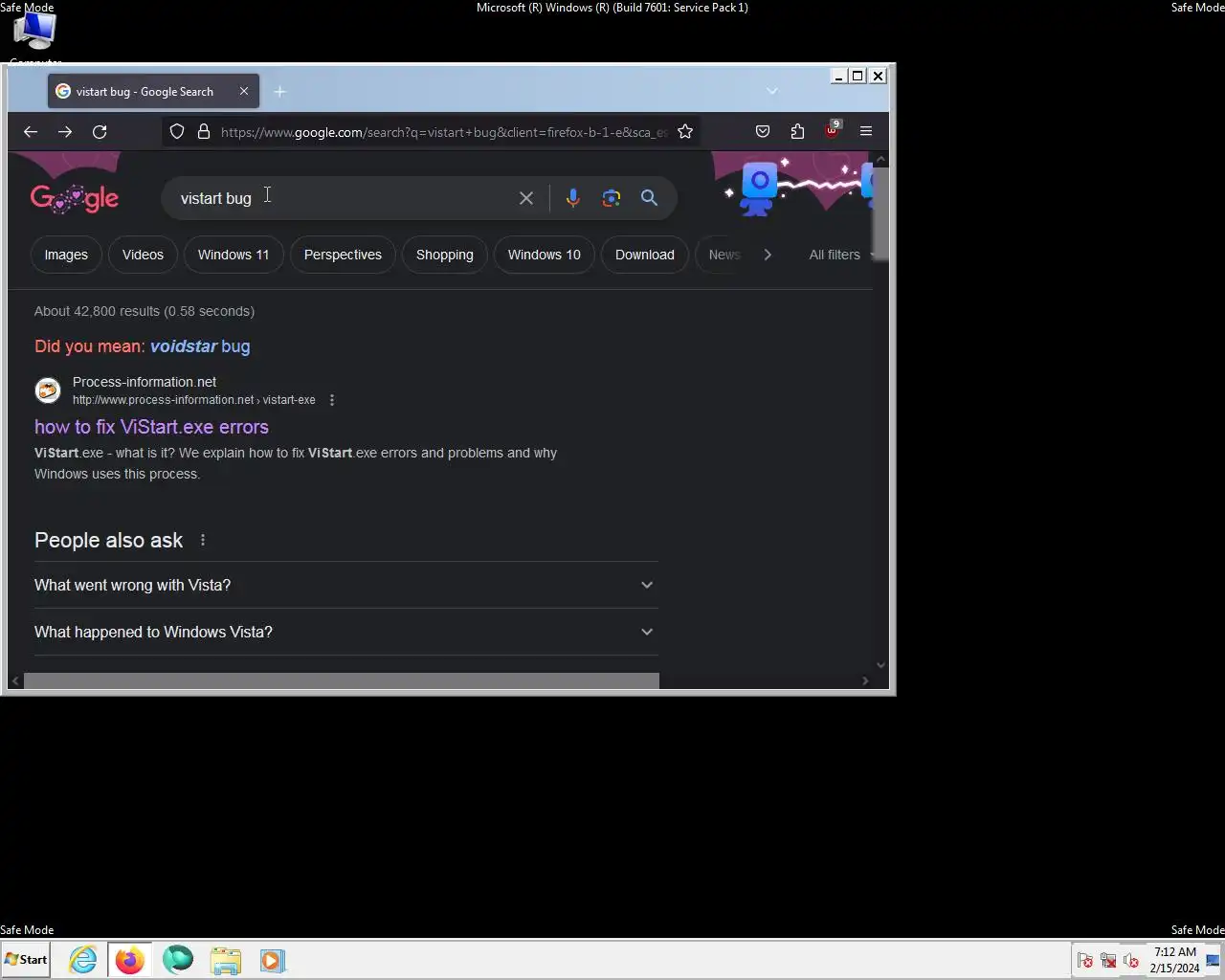1225x980 pixels.
Task: Open uBlock Origin extension icon
Action: [x=832, y=130]
